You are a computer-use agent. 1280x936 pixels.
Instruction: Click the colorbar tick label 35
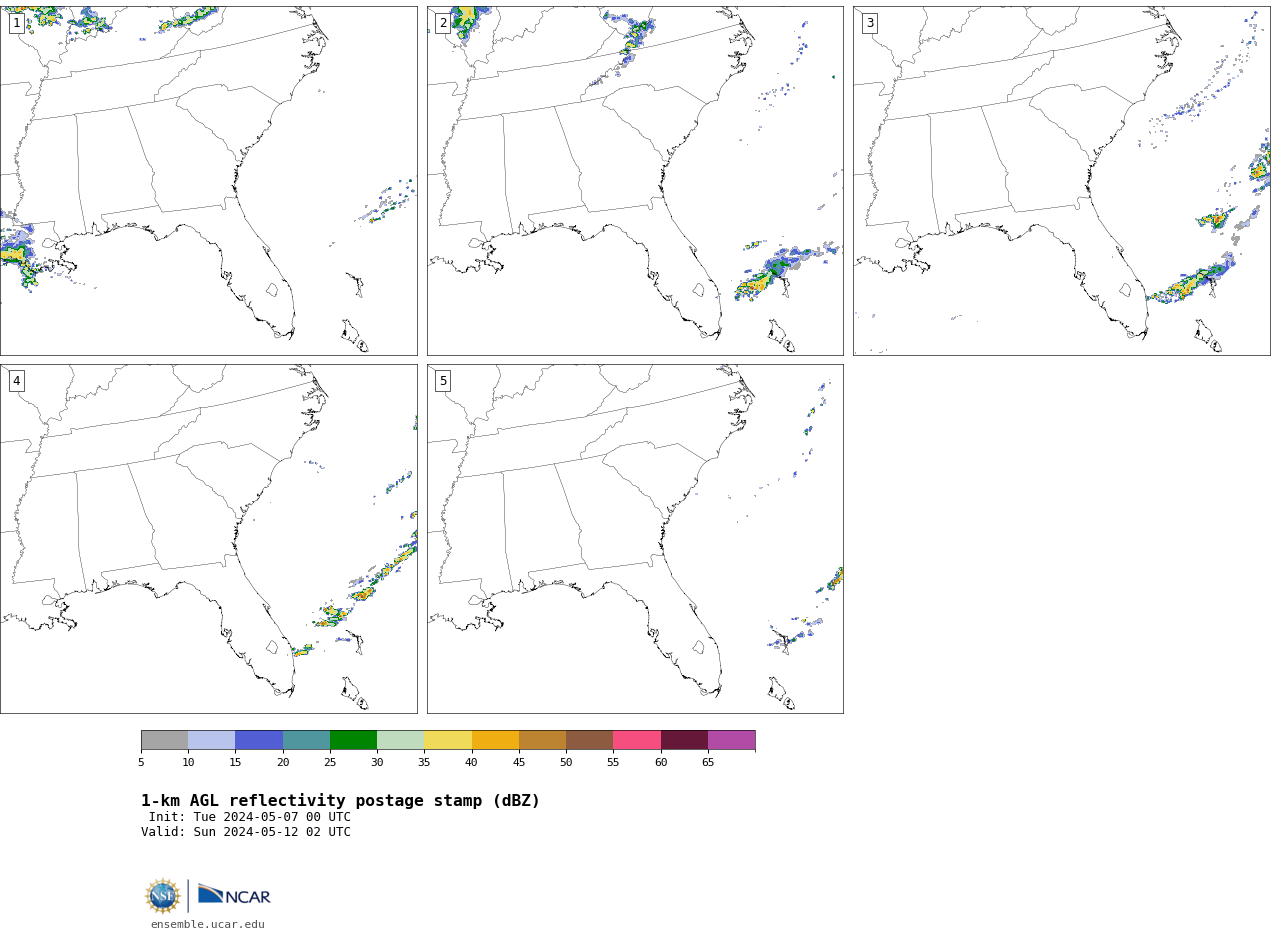coord(424,763)
